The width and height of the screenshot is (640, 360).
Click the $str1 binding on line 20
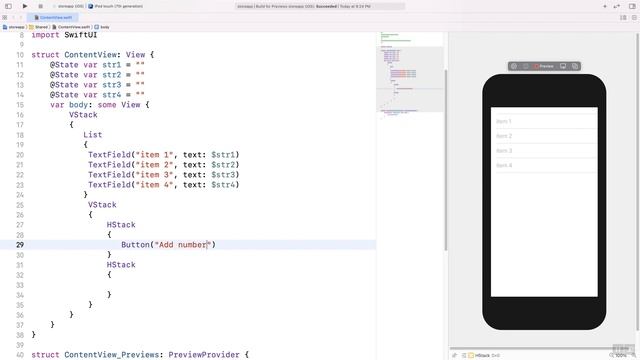[223, 155]
